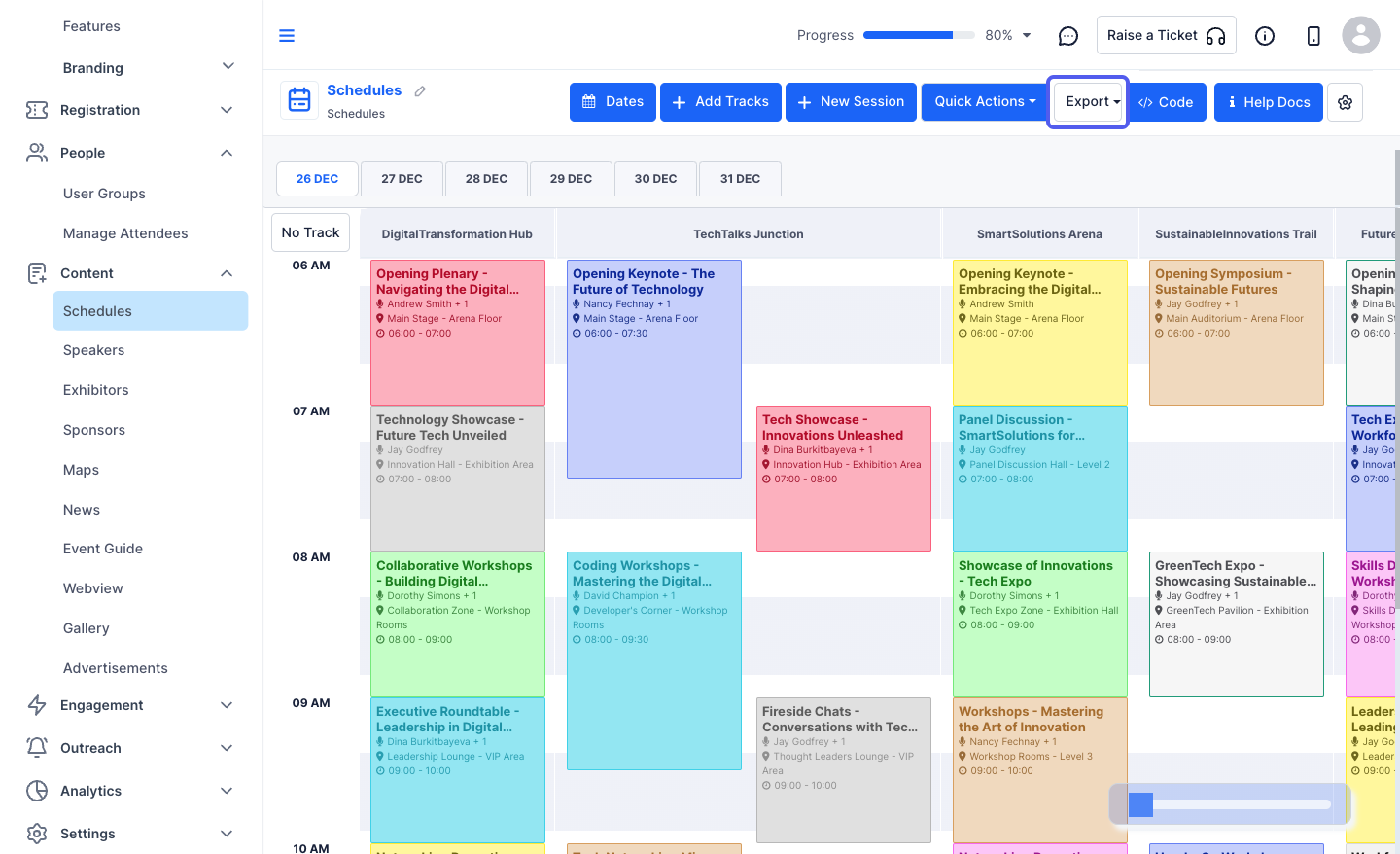Open Help Docs
The width and height of the screenshot is (1400, 854).
[x=1269, y=102]
